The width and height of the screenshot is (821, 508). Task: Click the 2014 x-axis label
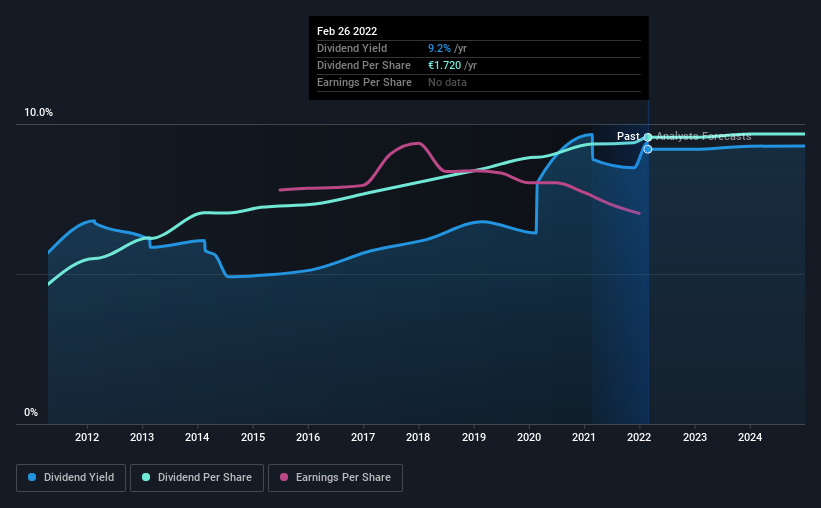(x=197, y=437)
